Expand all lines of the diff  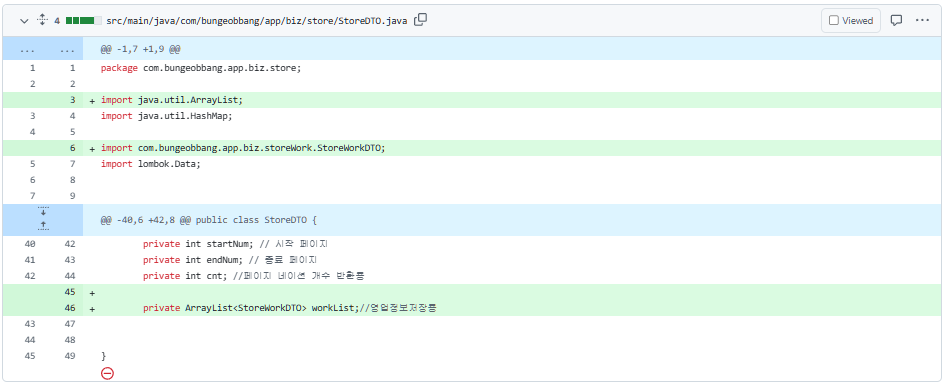[x=42, y=20]
